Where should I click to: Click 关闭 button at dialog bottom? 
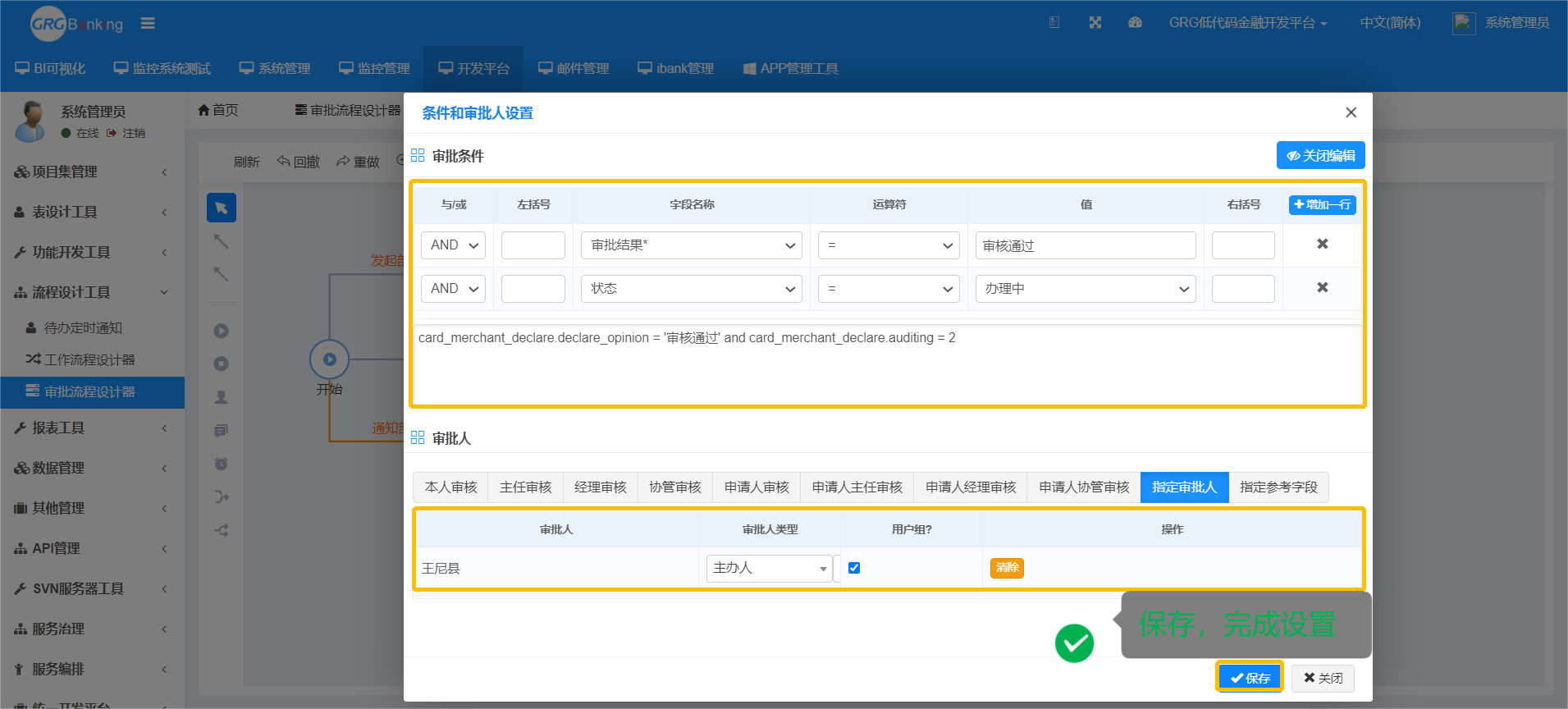coord(1323,678)
